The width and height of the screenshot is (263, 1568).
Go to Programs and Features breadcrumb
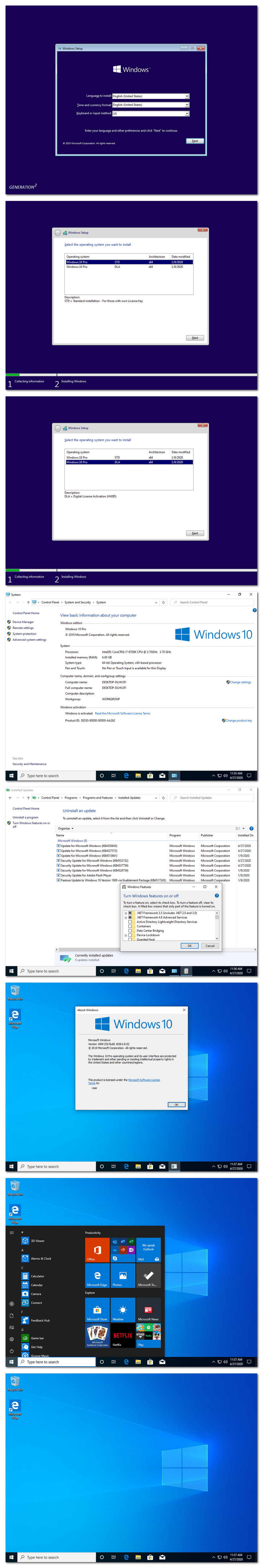98,797
